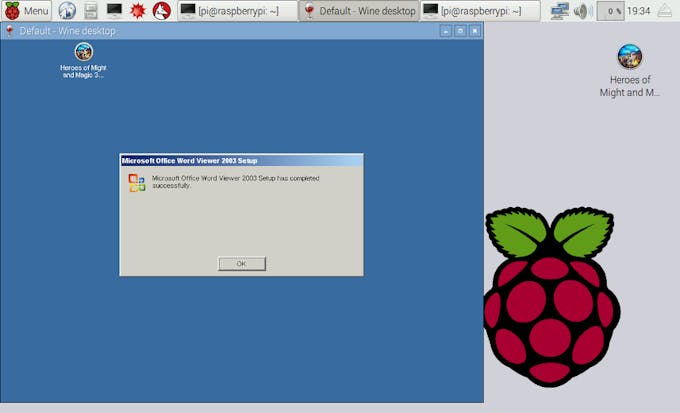Click the 19:34 clock
The width and height of the screenshot is (680, 413).
pyautogui.click(x=638, y=11)
